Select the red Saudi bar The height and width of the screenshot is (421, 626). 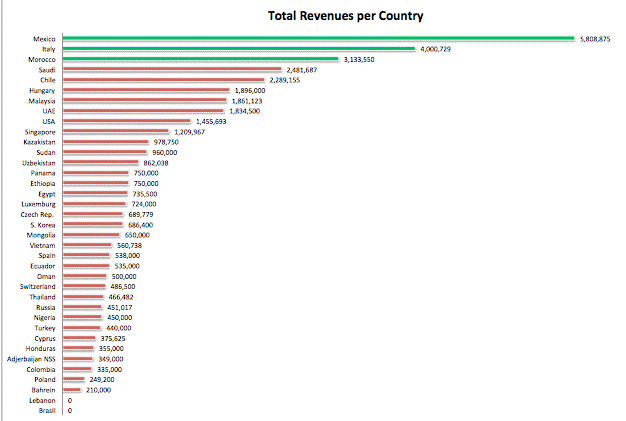pyautogui.click(x=172, y=69)
